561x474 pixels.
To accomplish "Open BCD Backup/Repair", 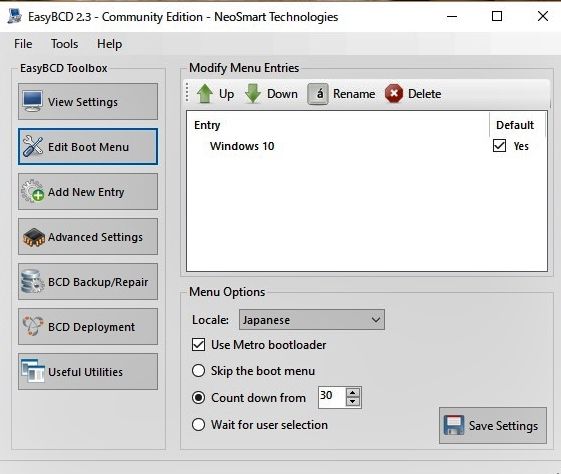I will click(x=88, y=282).
